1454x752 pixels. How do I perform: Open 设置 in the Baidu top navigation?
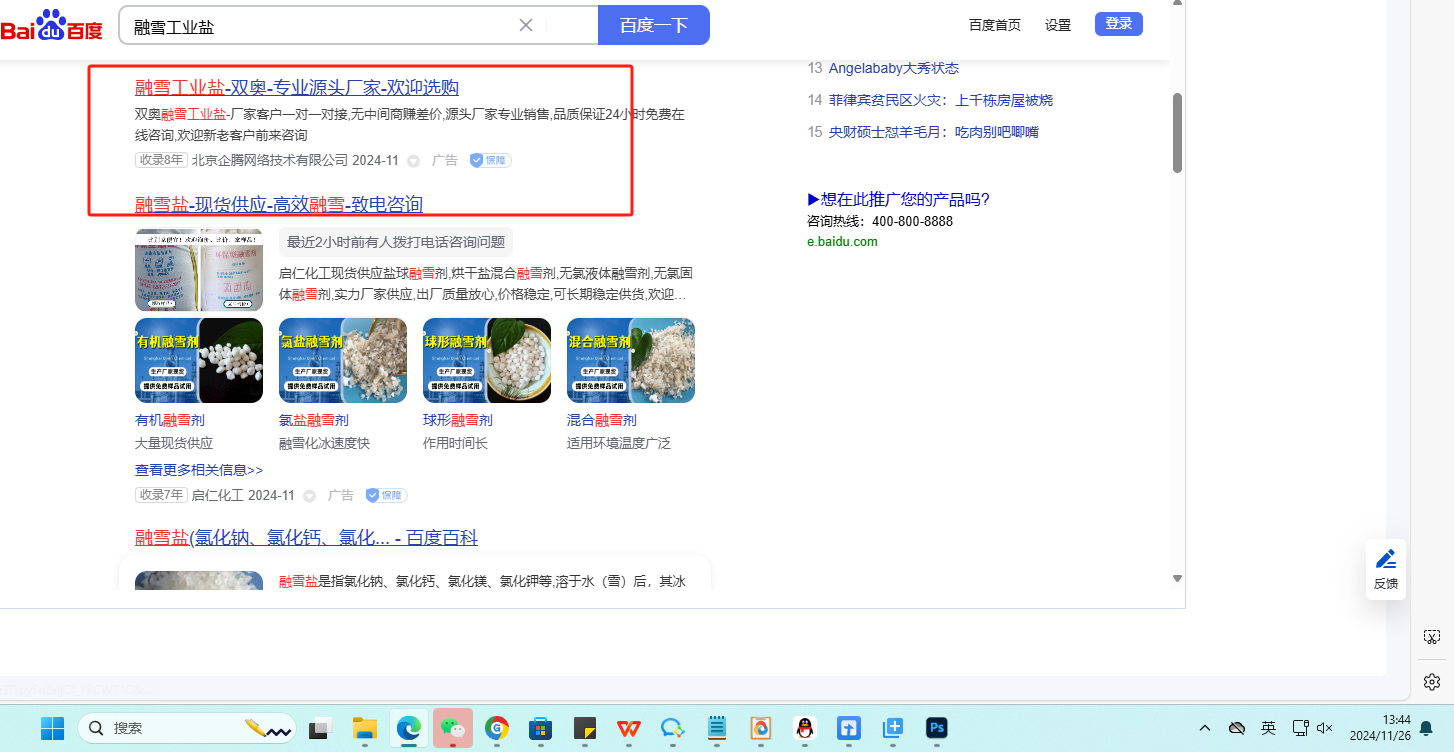point(1058,25)
